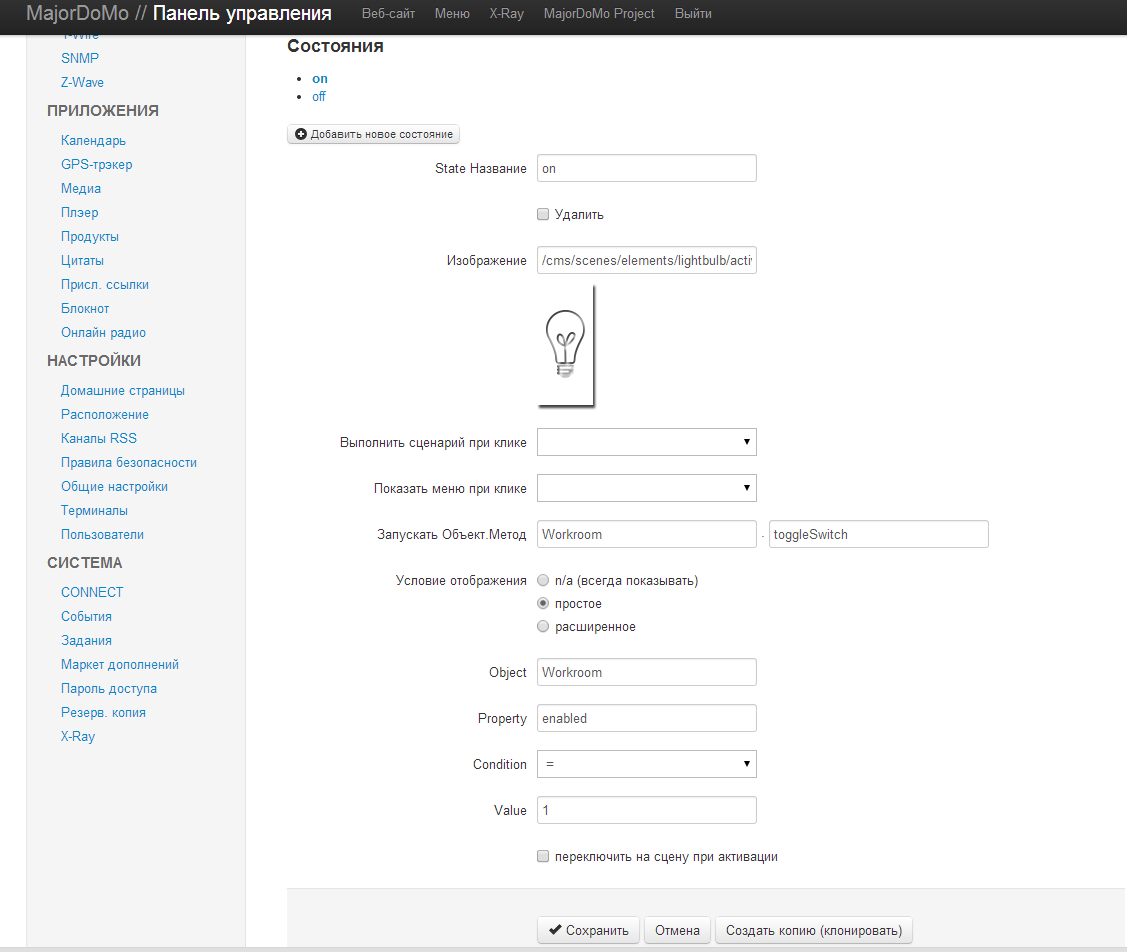Choose the расширенное display condition
The width and height of the screenshot is (1127, 952).
(543, 627)
